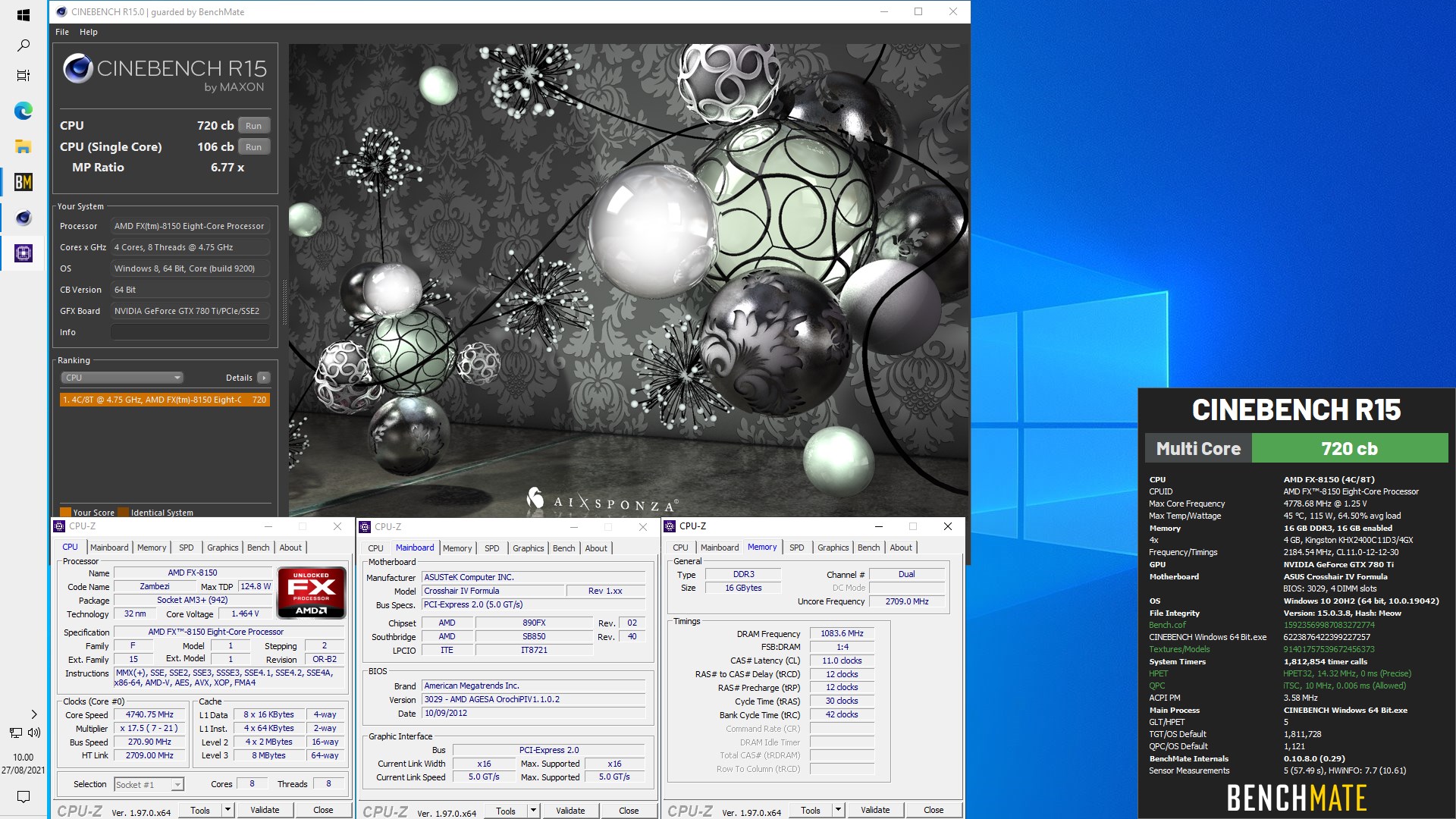
Task: Open Windows search from the taskbar
Action: pyautogui.click(x=23, y=45)
